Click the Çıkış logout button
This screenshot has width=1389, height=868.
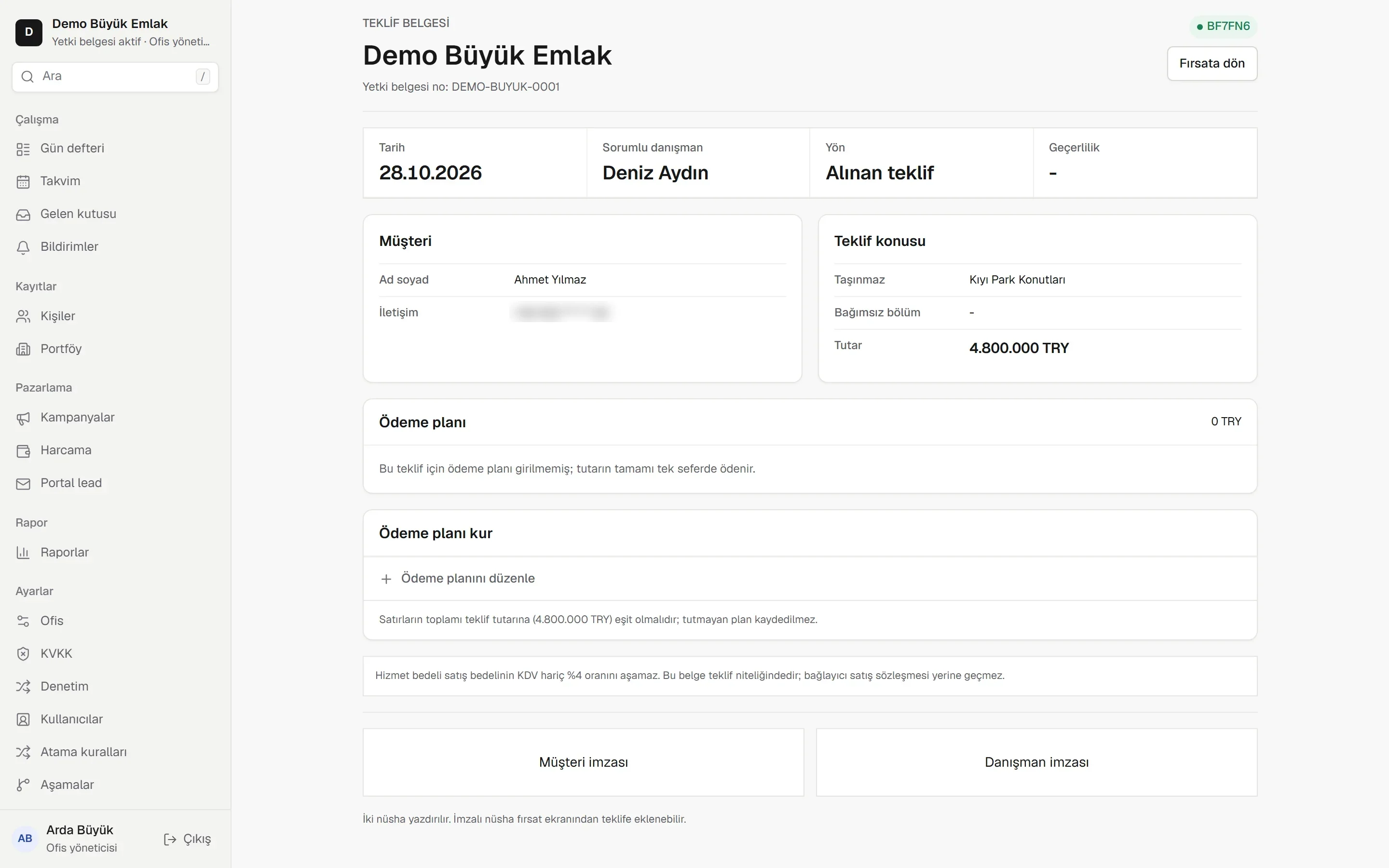(x=188, y=839)
